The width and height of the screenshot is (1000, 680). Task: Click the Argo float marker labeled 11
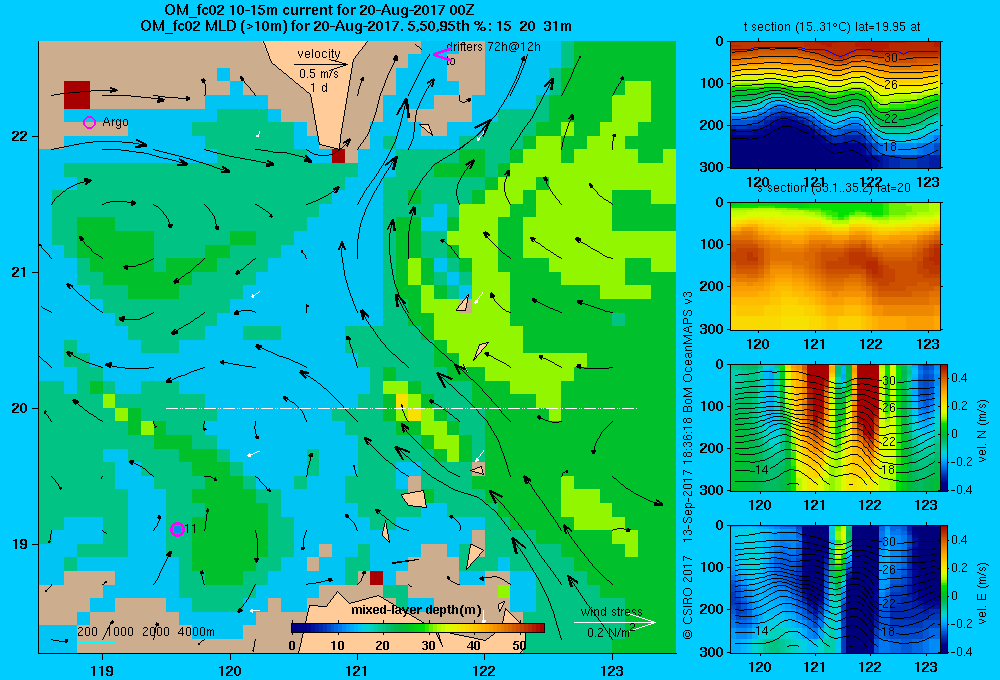coord(178,529)
